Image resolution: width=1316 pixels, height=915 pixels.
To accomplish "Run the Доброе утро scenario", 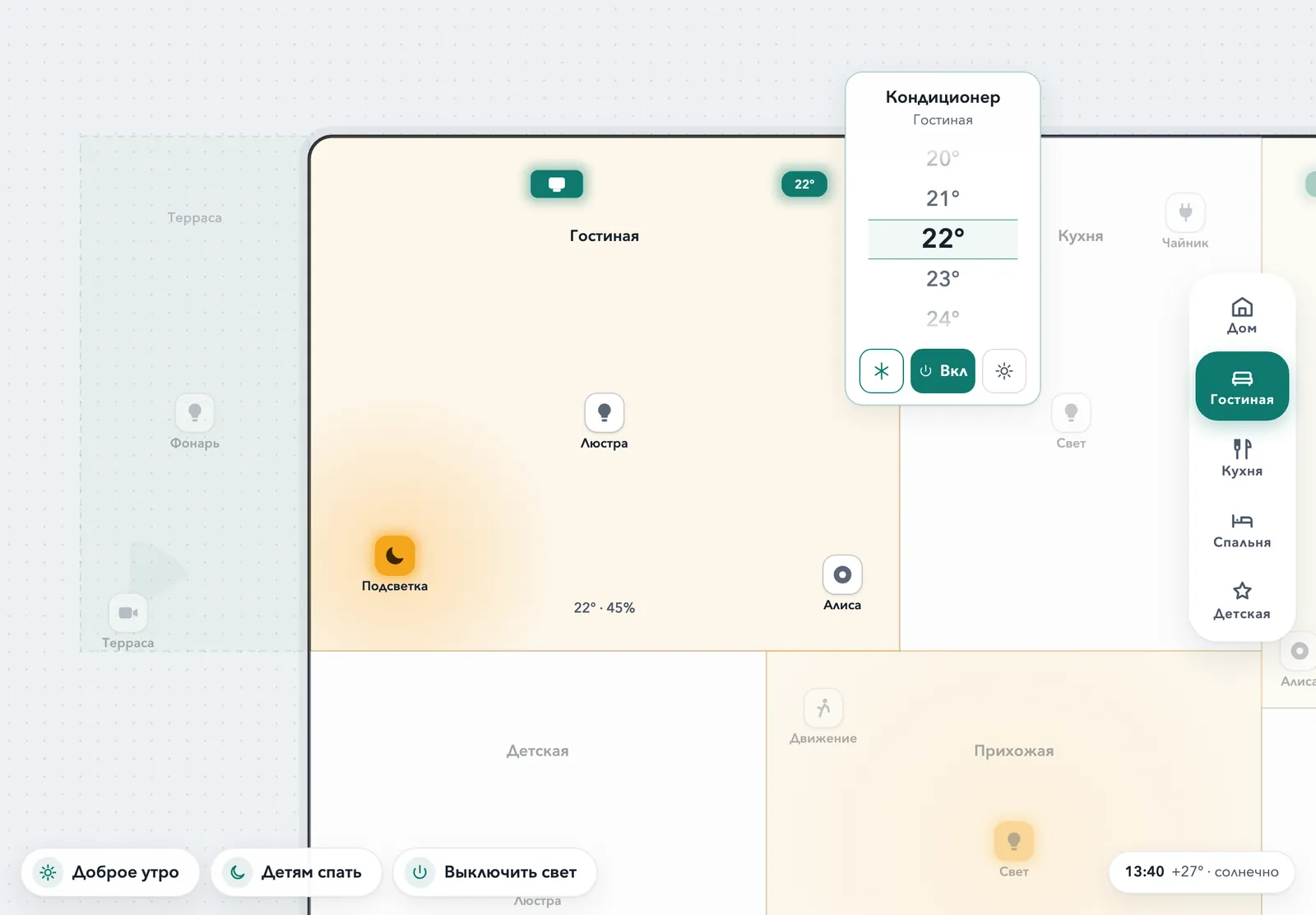I will pyautogui.click(x=110, y=872).
